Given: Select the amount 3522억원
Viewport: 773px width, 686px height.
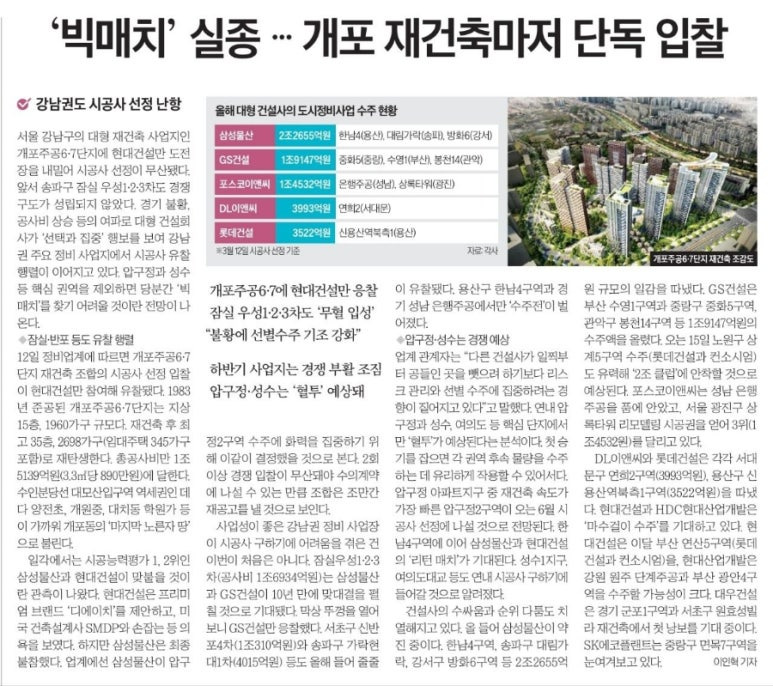Looking at the screenshot, I should (x=305, y=232).
